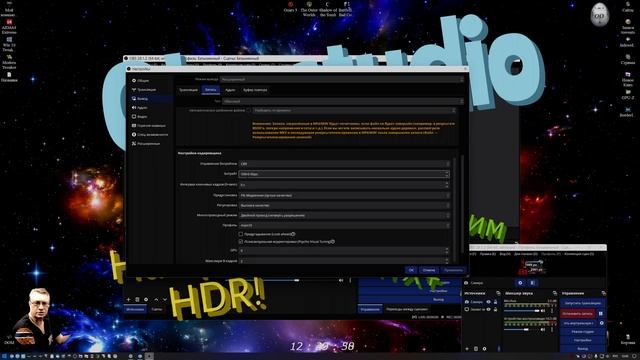Open Mic/Aux three-dot options menu
Viewport: 640px width, 360px height.
pos(552,311)
